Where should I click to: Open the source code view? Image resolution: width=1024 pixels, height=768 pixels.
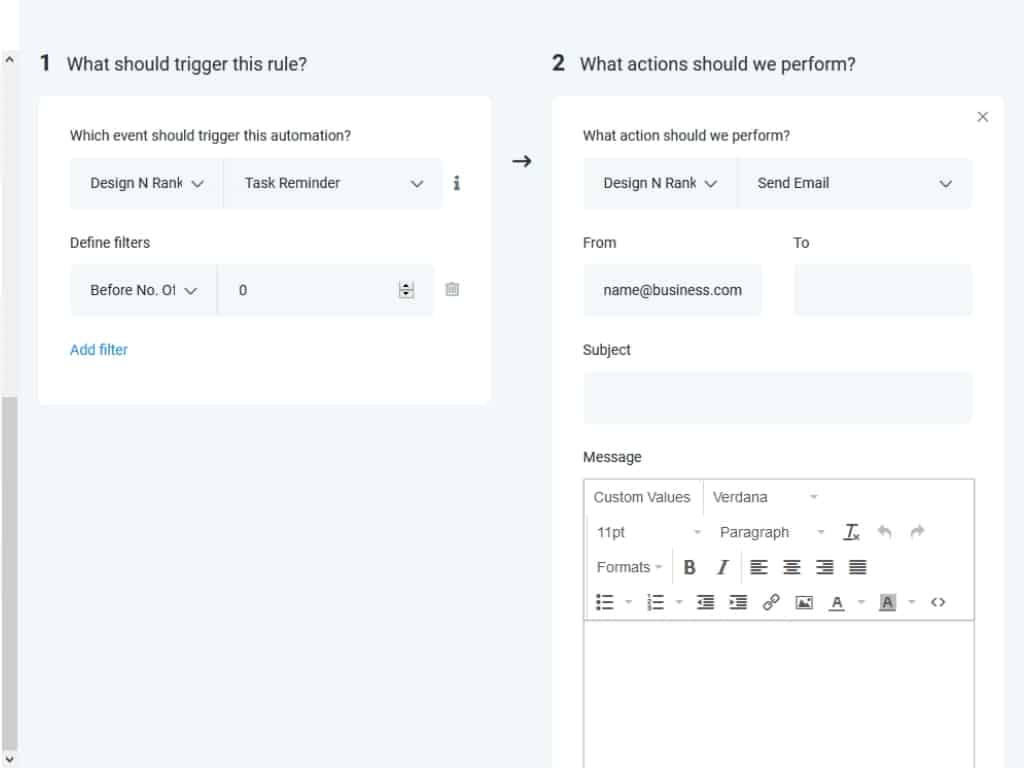pos(938,602)
